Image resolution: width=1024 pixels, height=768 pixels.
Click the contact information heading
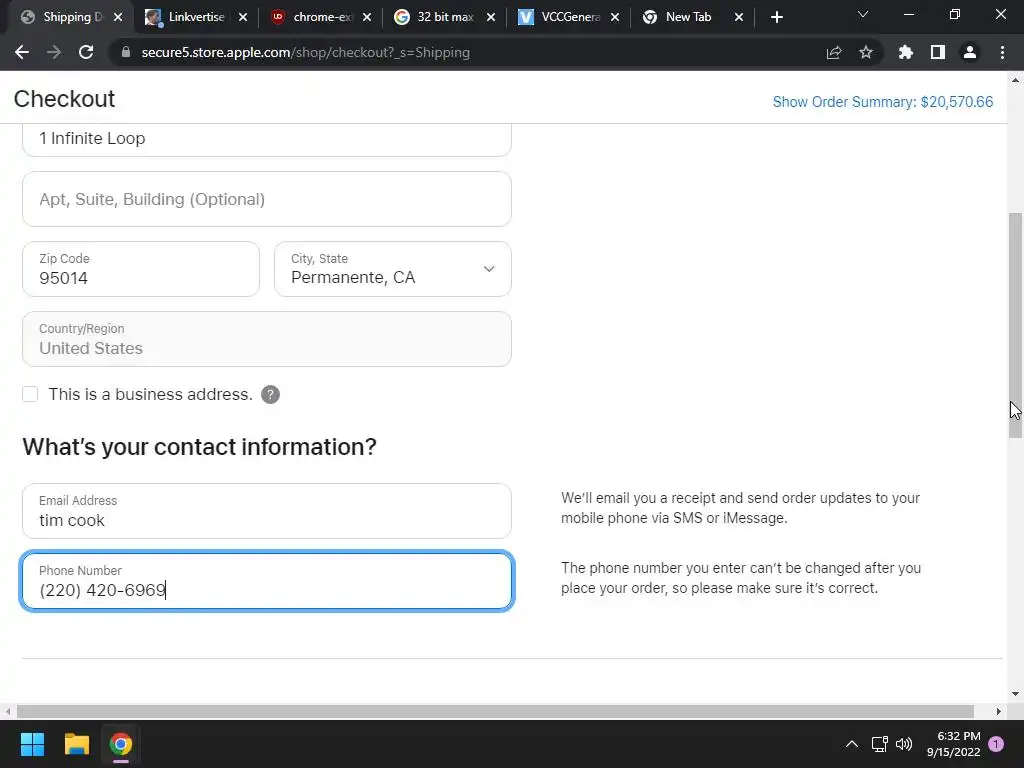point(199,447)
